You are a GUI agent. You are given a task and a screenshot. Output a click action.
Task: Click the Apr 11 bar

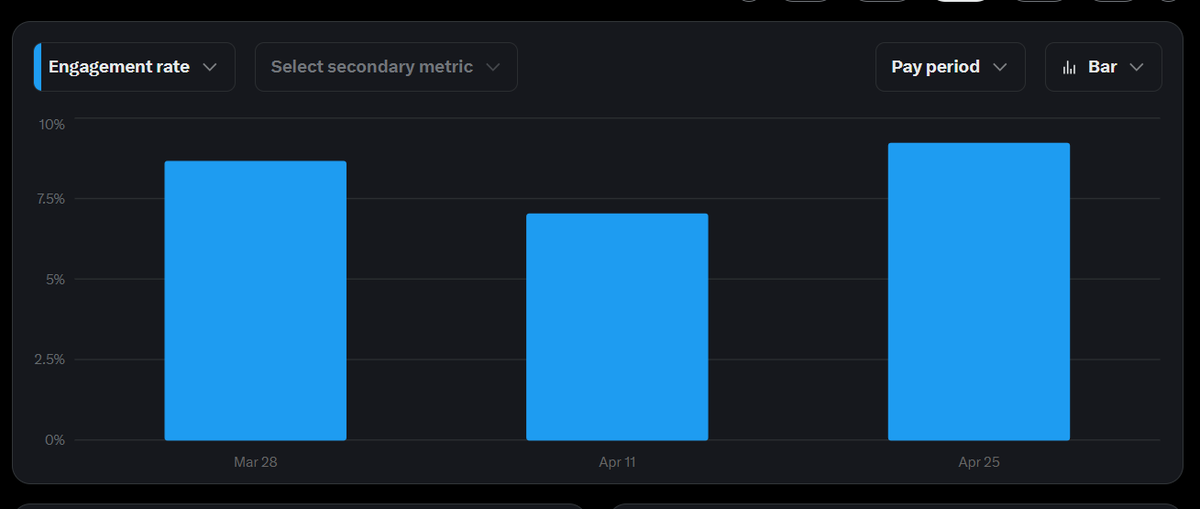pyautogui.click(x=617, y=327)
